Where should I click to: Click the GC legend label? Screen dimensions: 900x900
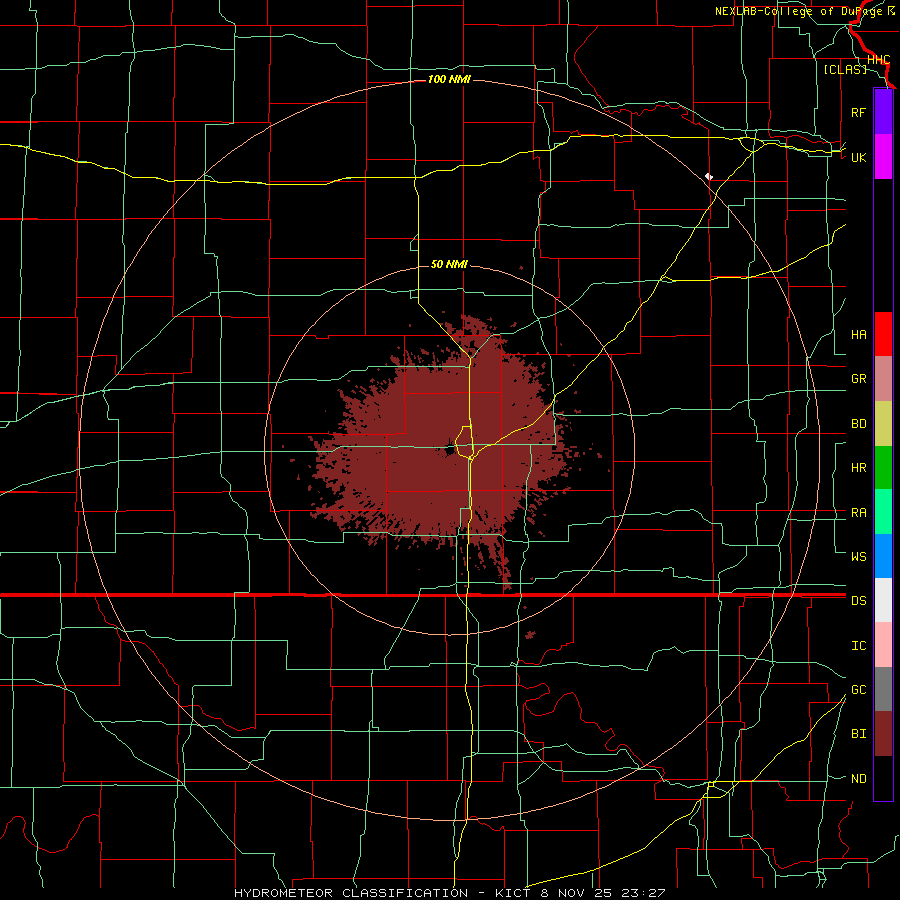[x=858, y=689]
